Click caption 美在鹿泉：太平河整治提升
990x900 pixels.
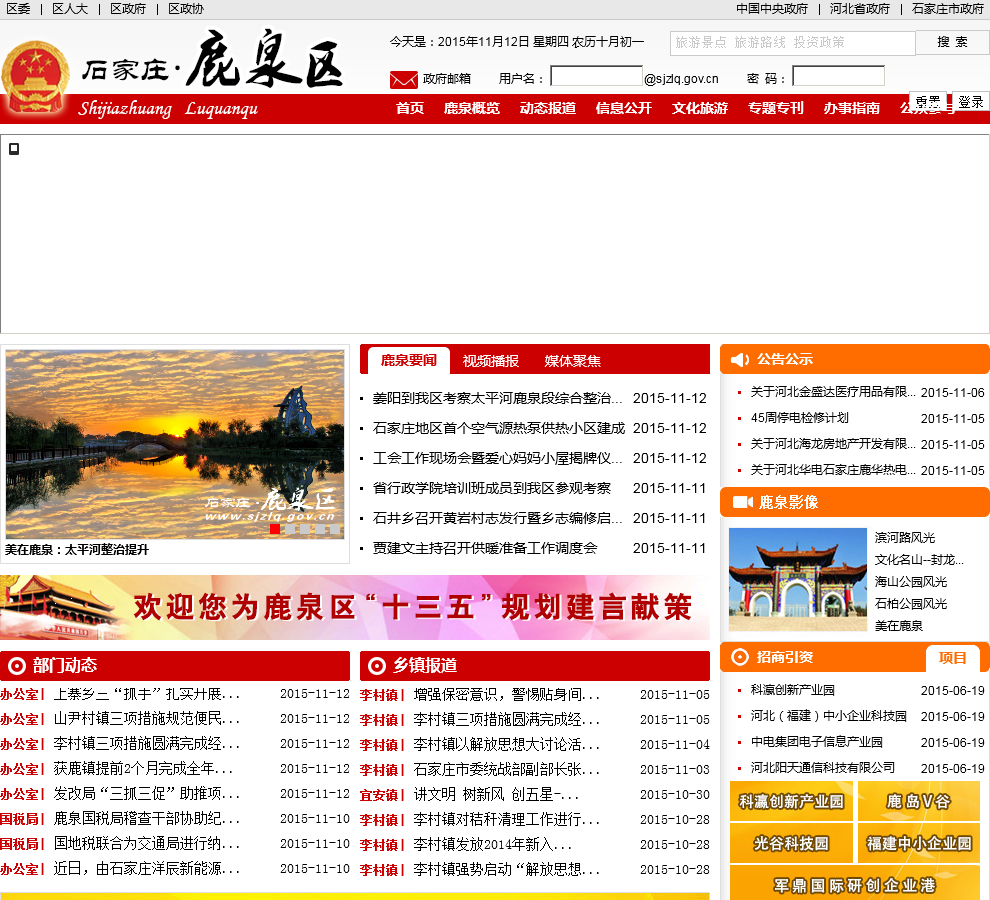(77, 550)
